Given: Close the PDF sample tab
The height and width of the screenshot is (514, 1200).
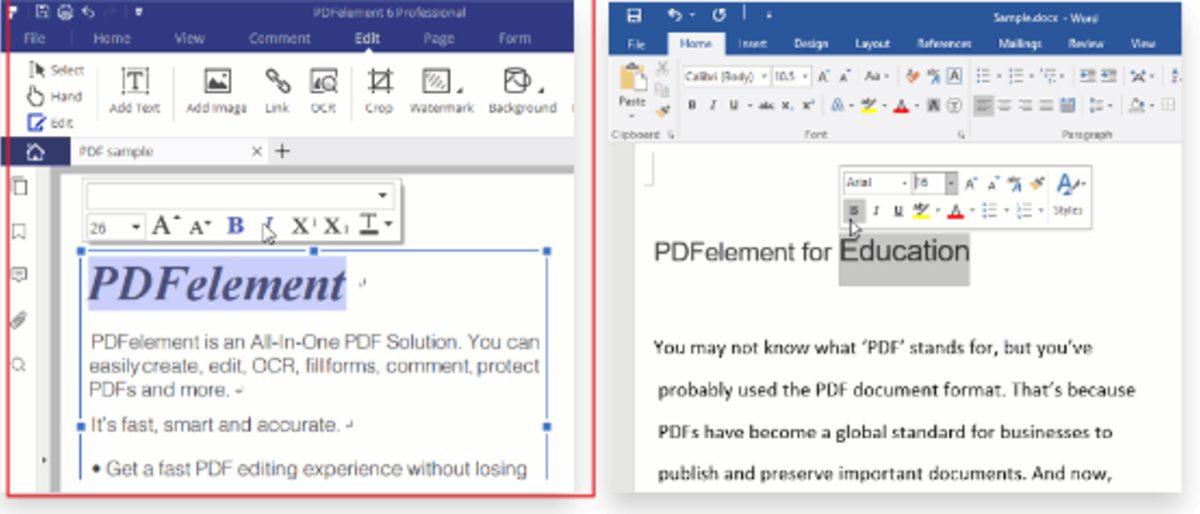Looking at the screenshot, I should click(256, 152).
